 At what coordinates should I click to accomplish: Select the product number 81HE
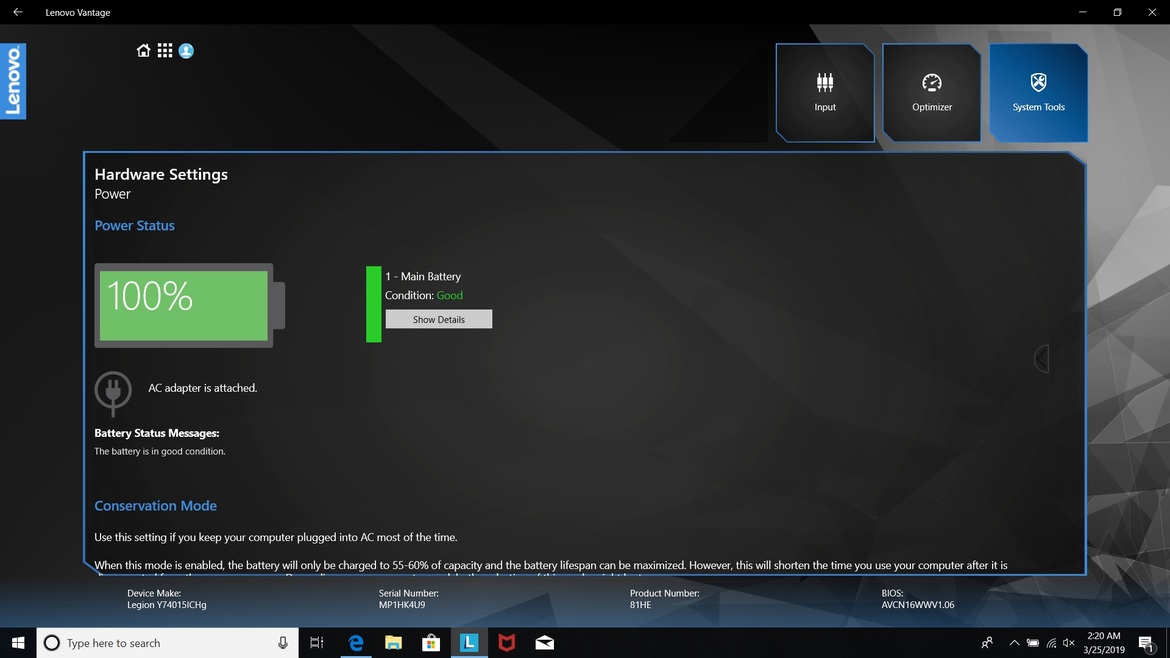pos(640,605)
